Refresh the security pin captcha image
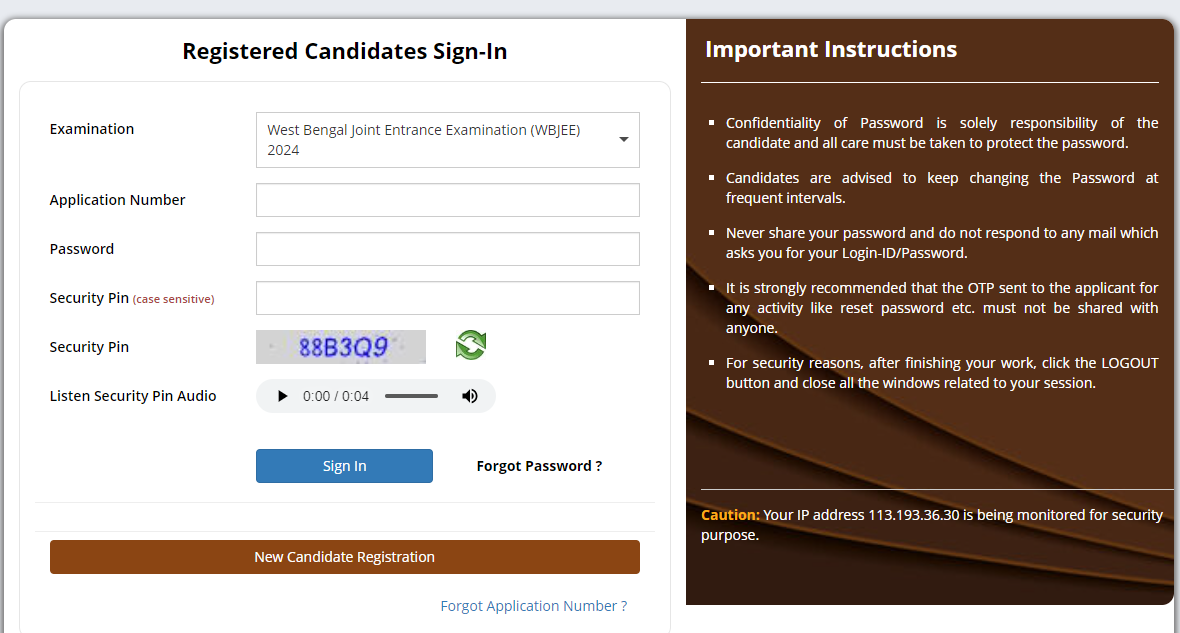This screenshot has width=1180, height=633. (470, 345)
